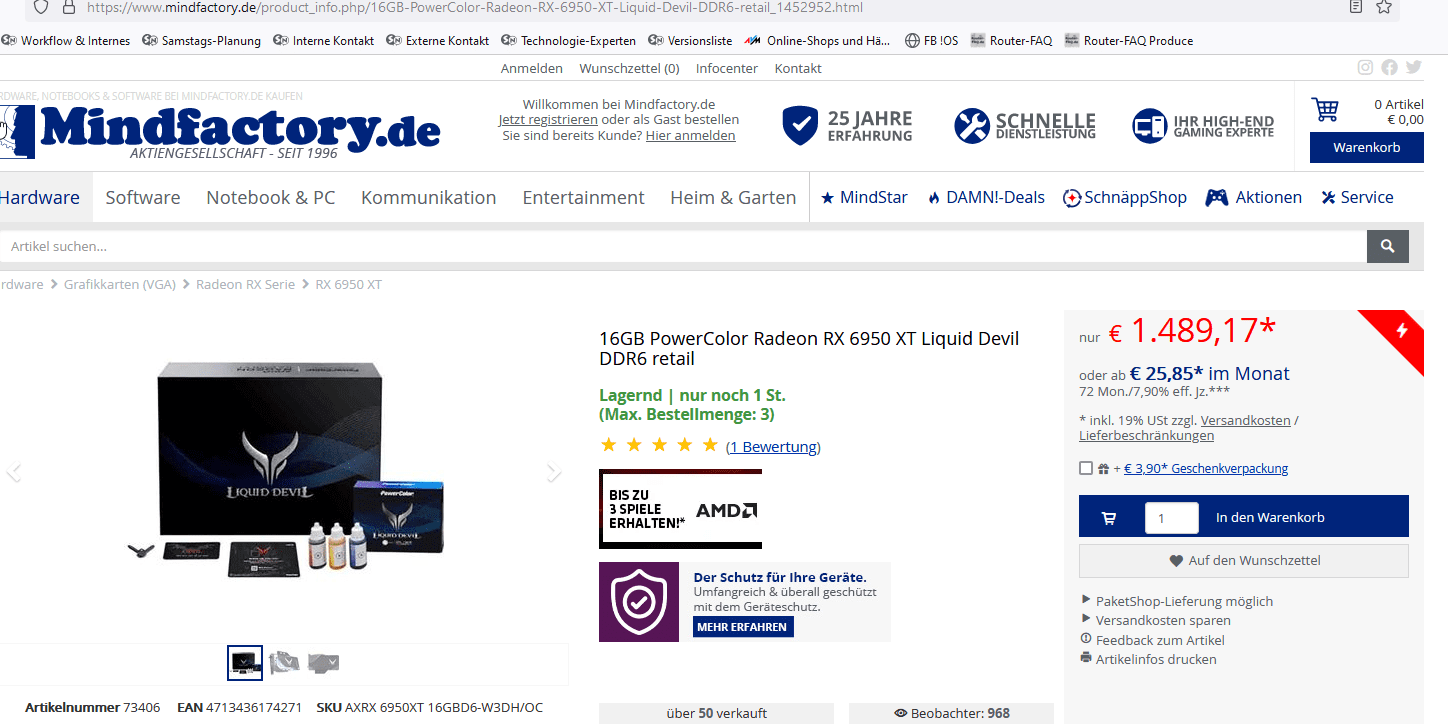Screen dimensions: 1448x724
Task: Open the reader view icon in address bar
Action: click(1355, 7)
